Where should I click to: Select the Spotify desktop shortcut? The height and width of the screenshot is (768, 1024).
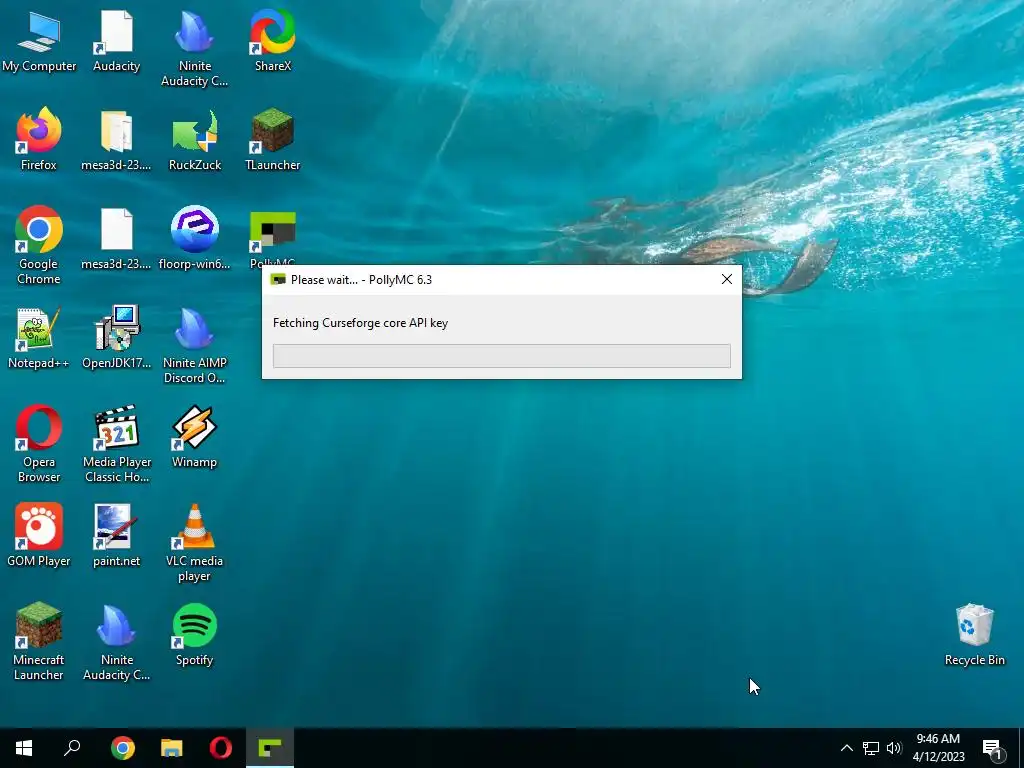coord(195,635)
